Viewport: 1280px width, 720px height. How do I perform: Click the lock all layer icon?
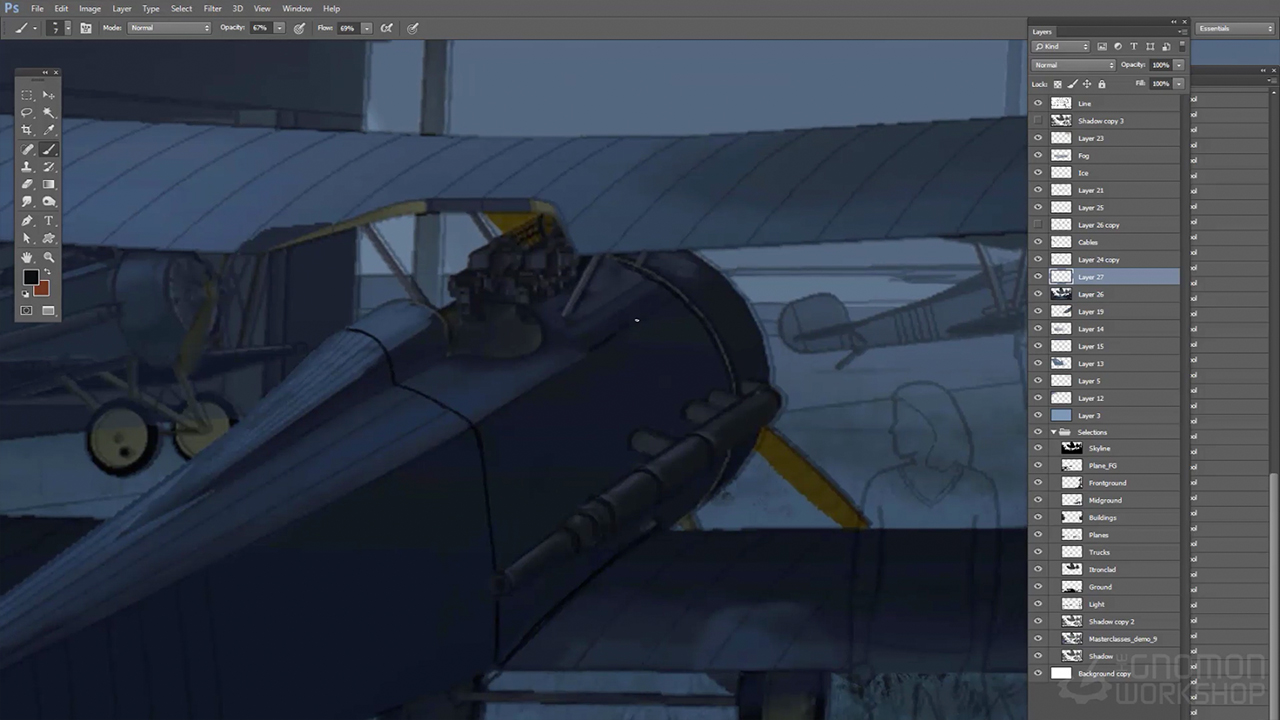(x=1102, y=84)
